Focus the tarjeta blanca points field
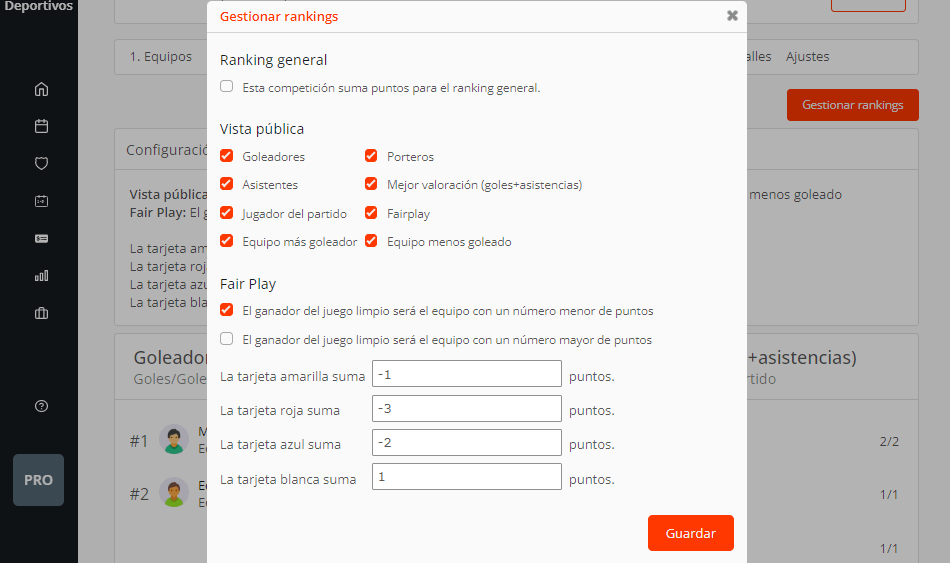 point(466,477)
